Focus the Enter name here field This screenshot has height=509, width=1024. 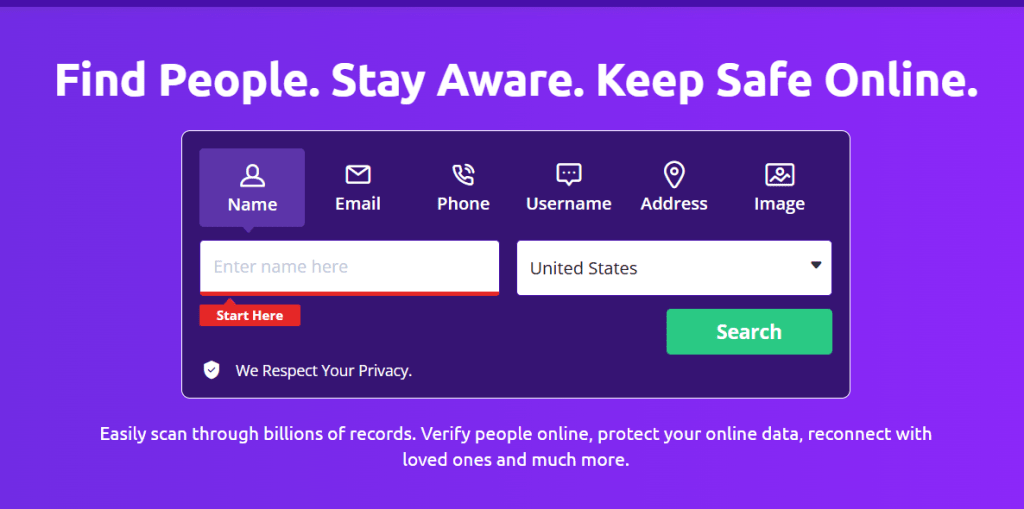[349, 267]
